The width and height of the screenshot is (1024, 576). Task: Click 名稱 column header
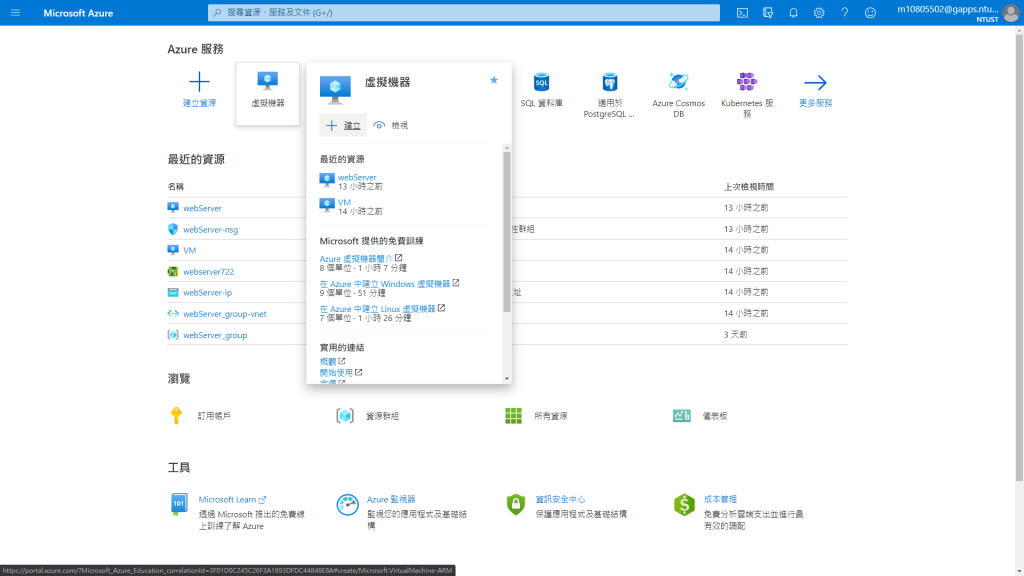176,187
